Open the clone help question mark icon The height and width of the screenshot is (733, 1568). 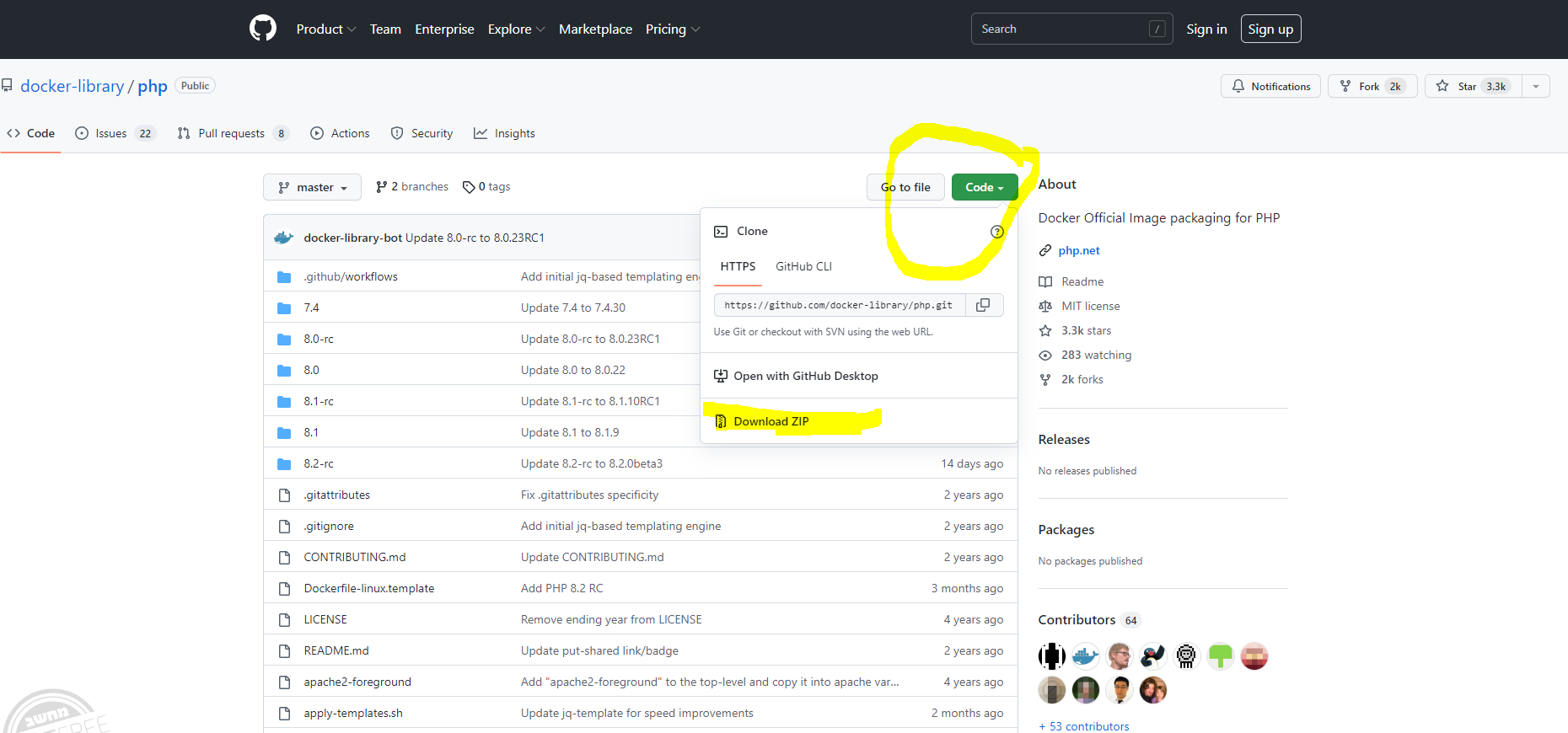pos(997,232)
